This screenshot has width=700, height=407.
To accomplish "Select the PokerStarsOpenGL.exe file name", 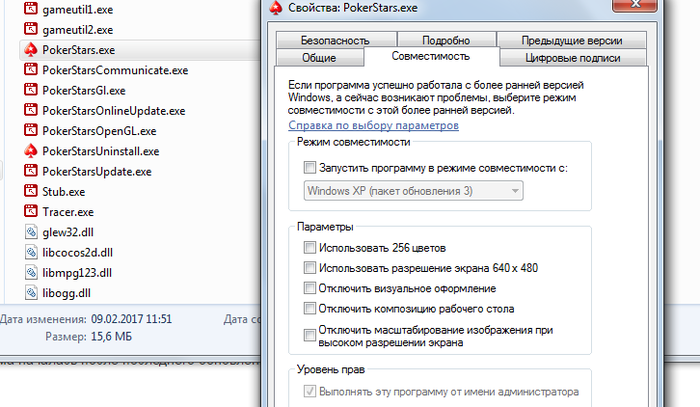I will (99, 131).
